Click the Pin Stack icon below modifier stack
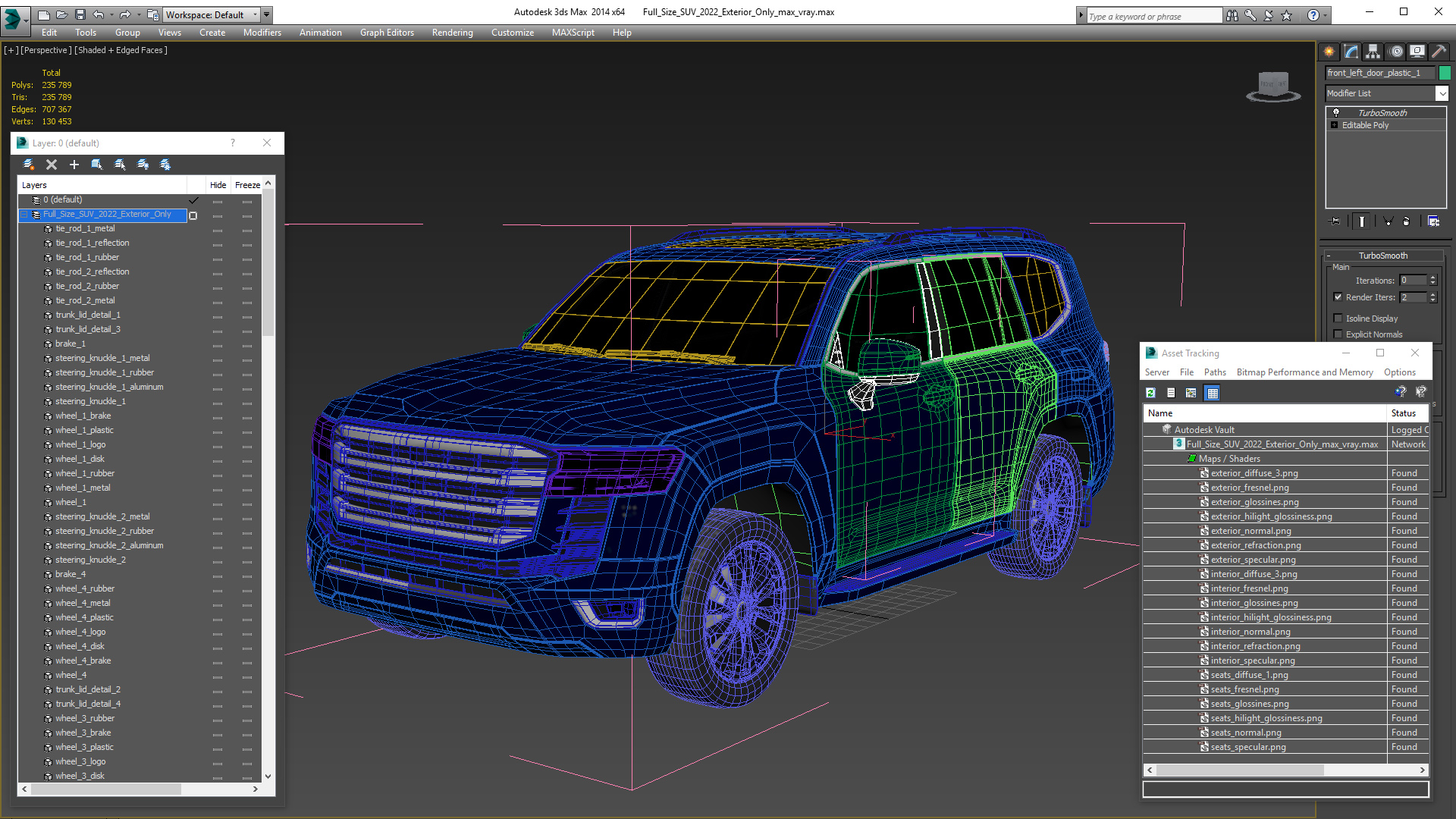The image size is (1456, 819). click(1335, 221)
